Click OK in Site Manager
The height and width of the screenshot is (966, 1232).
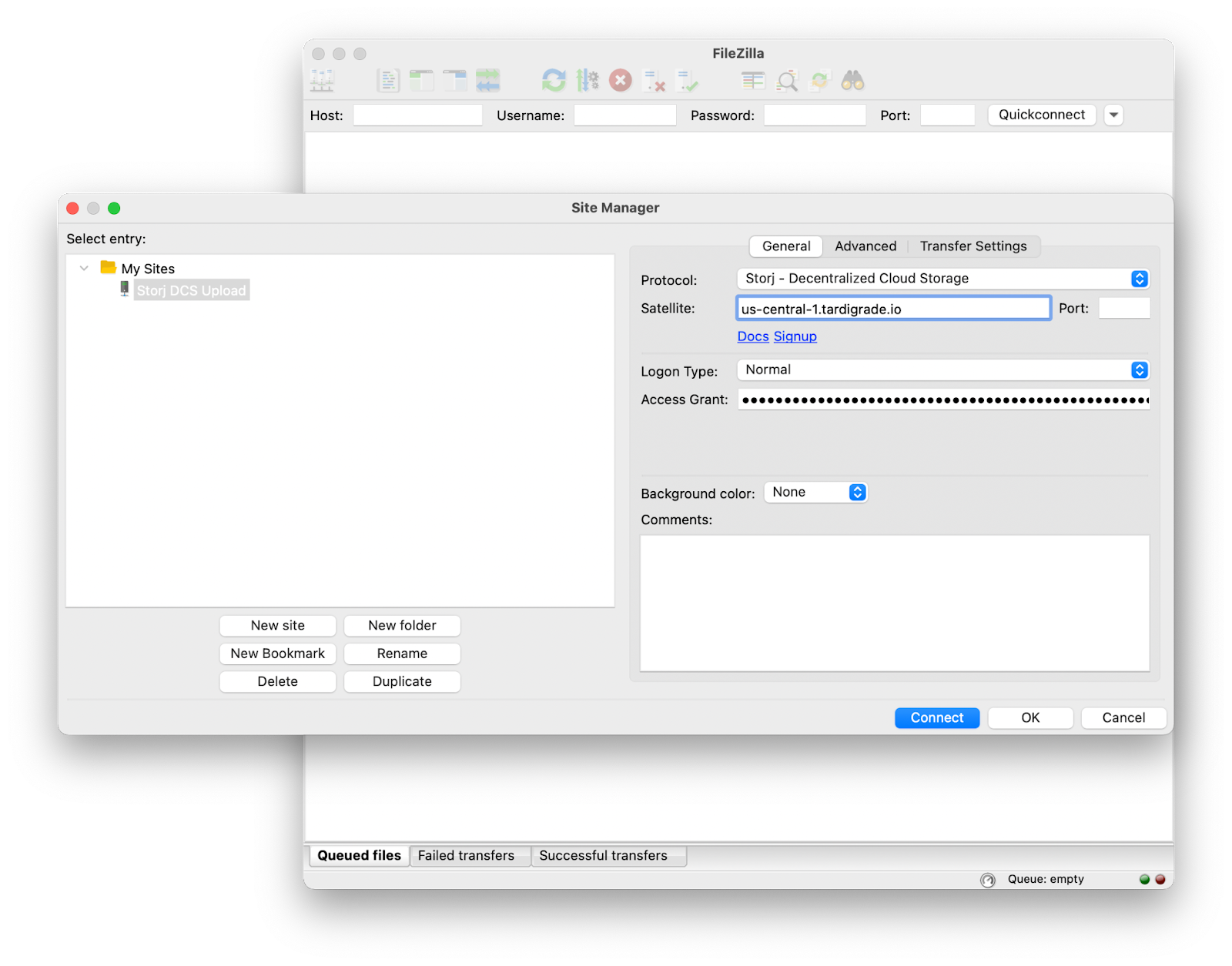[x=1030, y=718]
